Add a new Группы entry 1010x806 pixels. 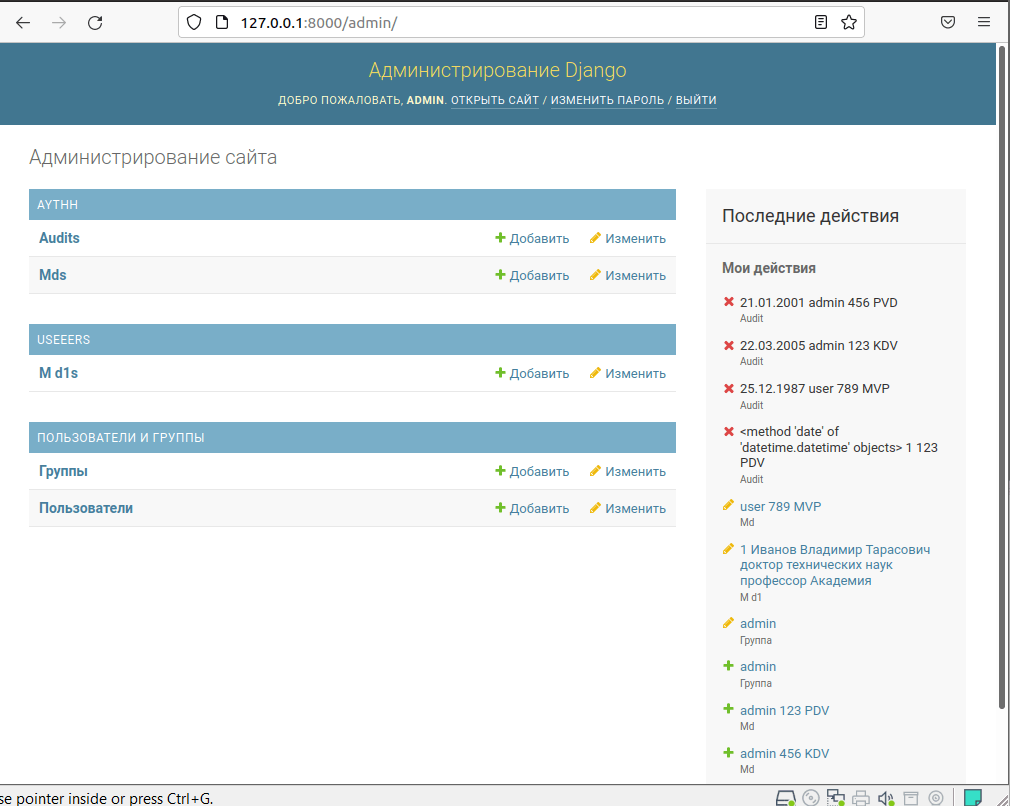coord(532,472)
